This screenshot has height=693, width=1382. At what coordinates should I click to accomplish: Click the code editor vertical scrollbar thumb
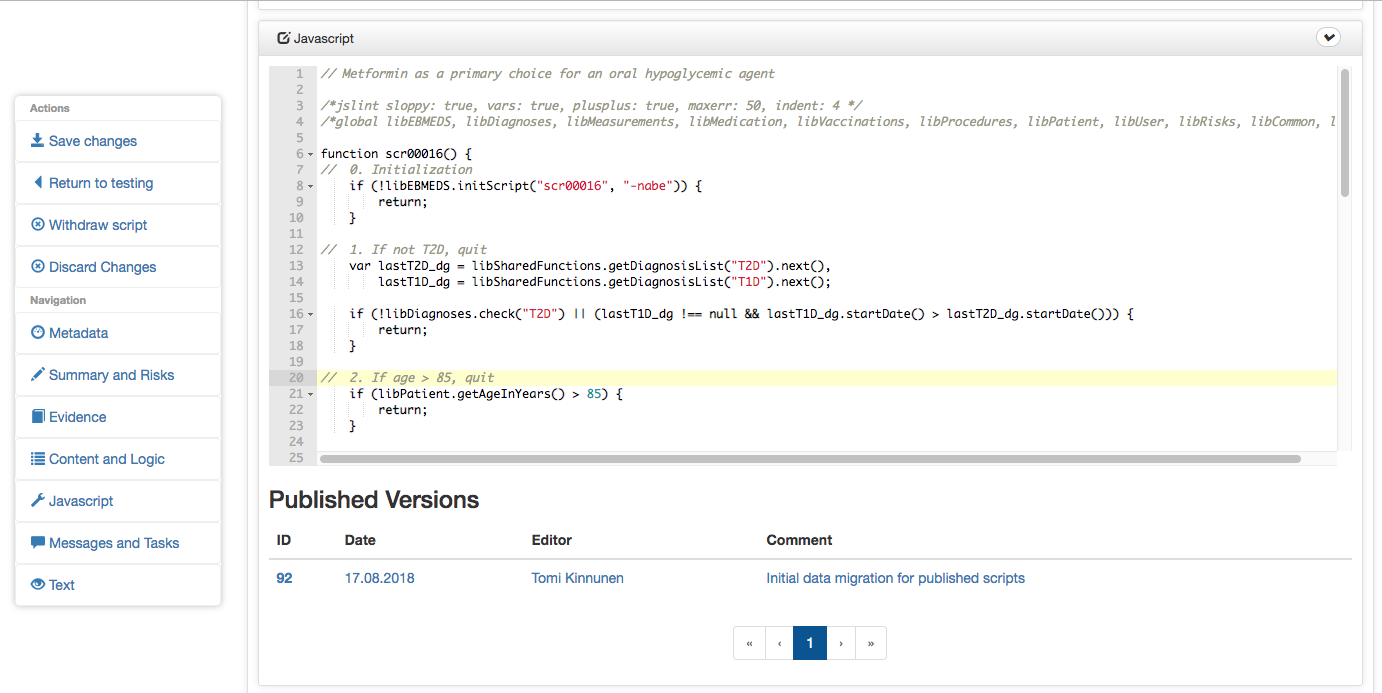pos(1345,132)
